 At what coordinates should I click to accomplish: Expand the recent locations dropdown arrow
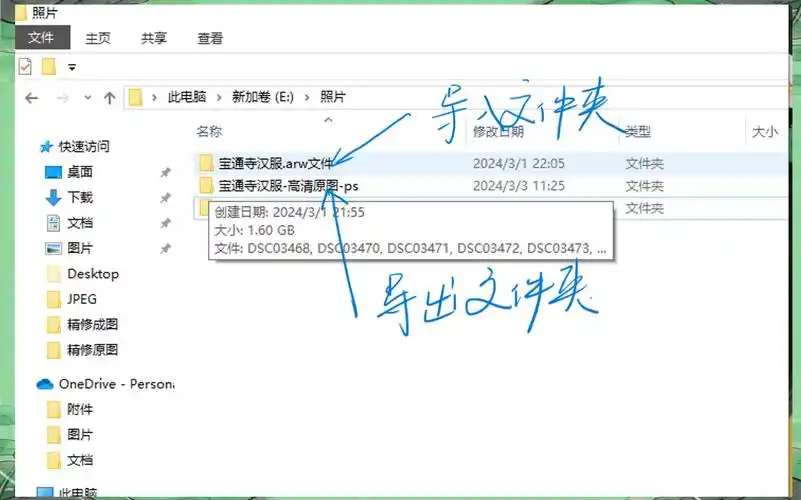click(x=86, y=98)
